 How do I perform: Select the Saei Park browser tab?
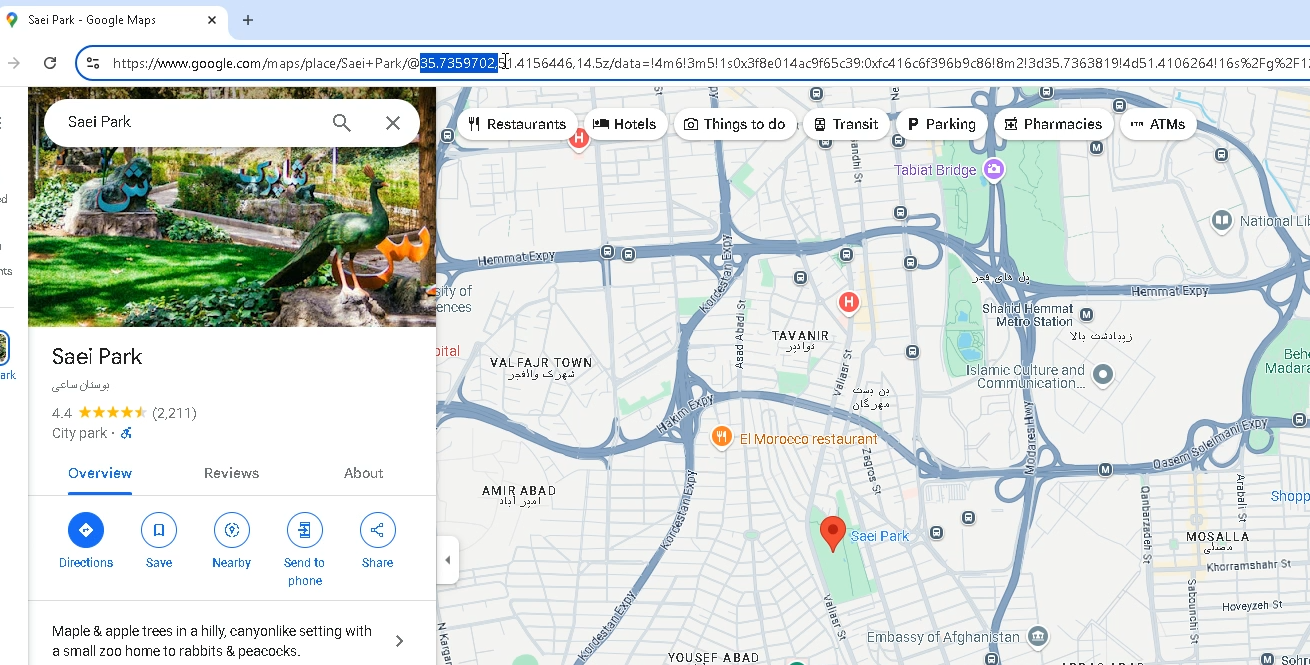tap(114, 20)
